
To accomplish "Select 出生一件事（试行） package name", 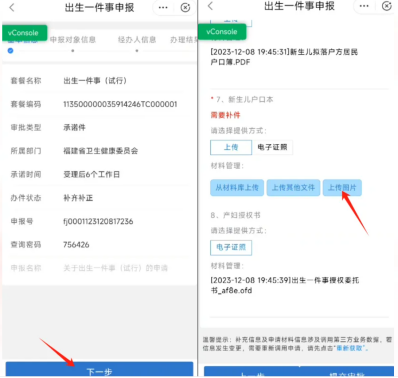I will point(95,81).
